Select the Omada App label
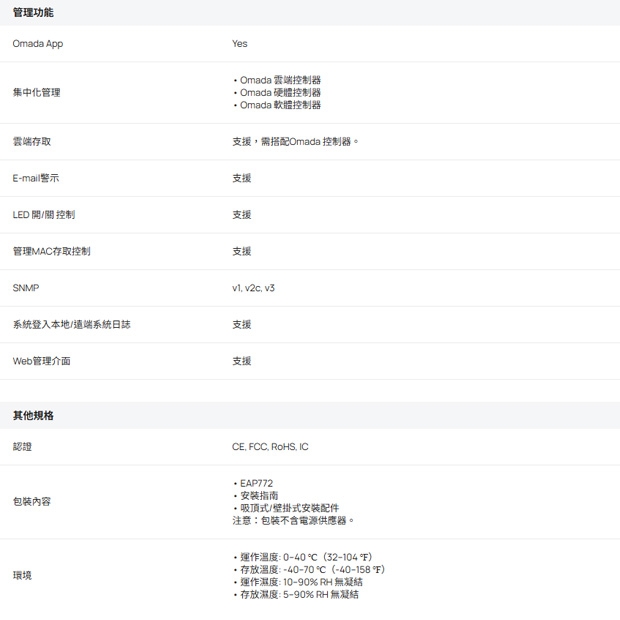The image size is (620, 620). click(38, 43)
